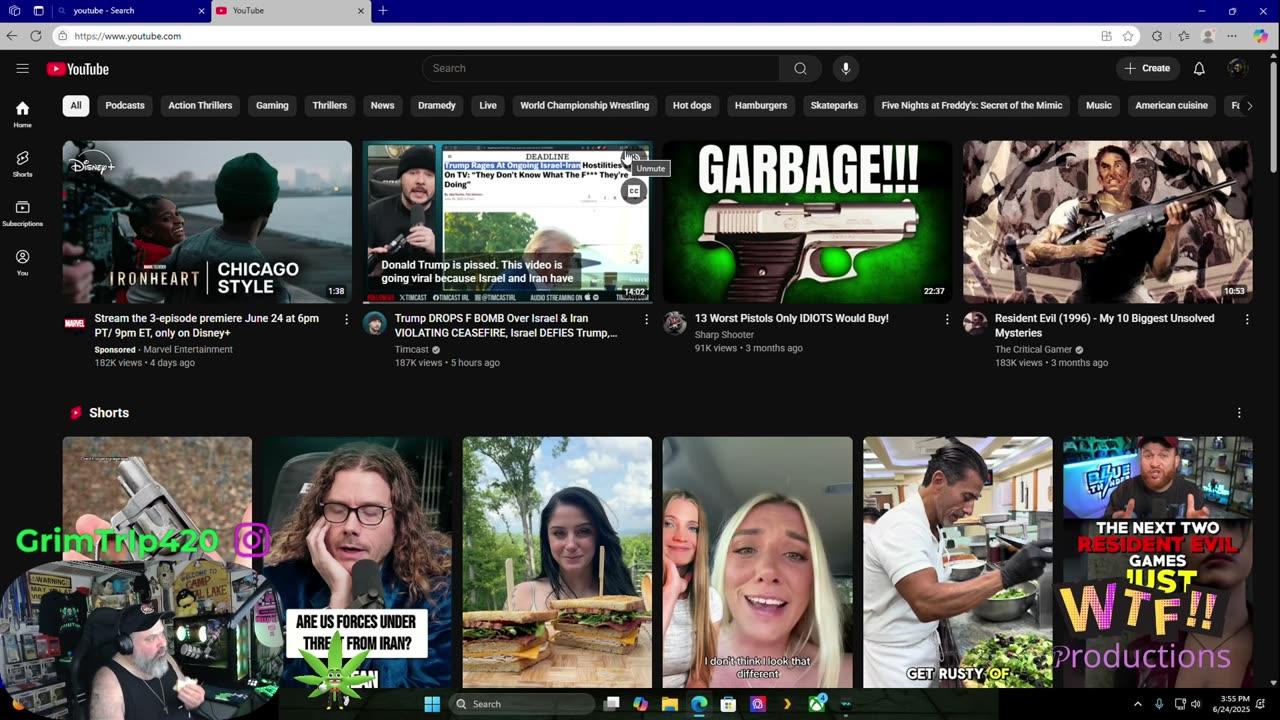
Task: Open the Edge tab actions menu icon
Action: coord(38,11)
